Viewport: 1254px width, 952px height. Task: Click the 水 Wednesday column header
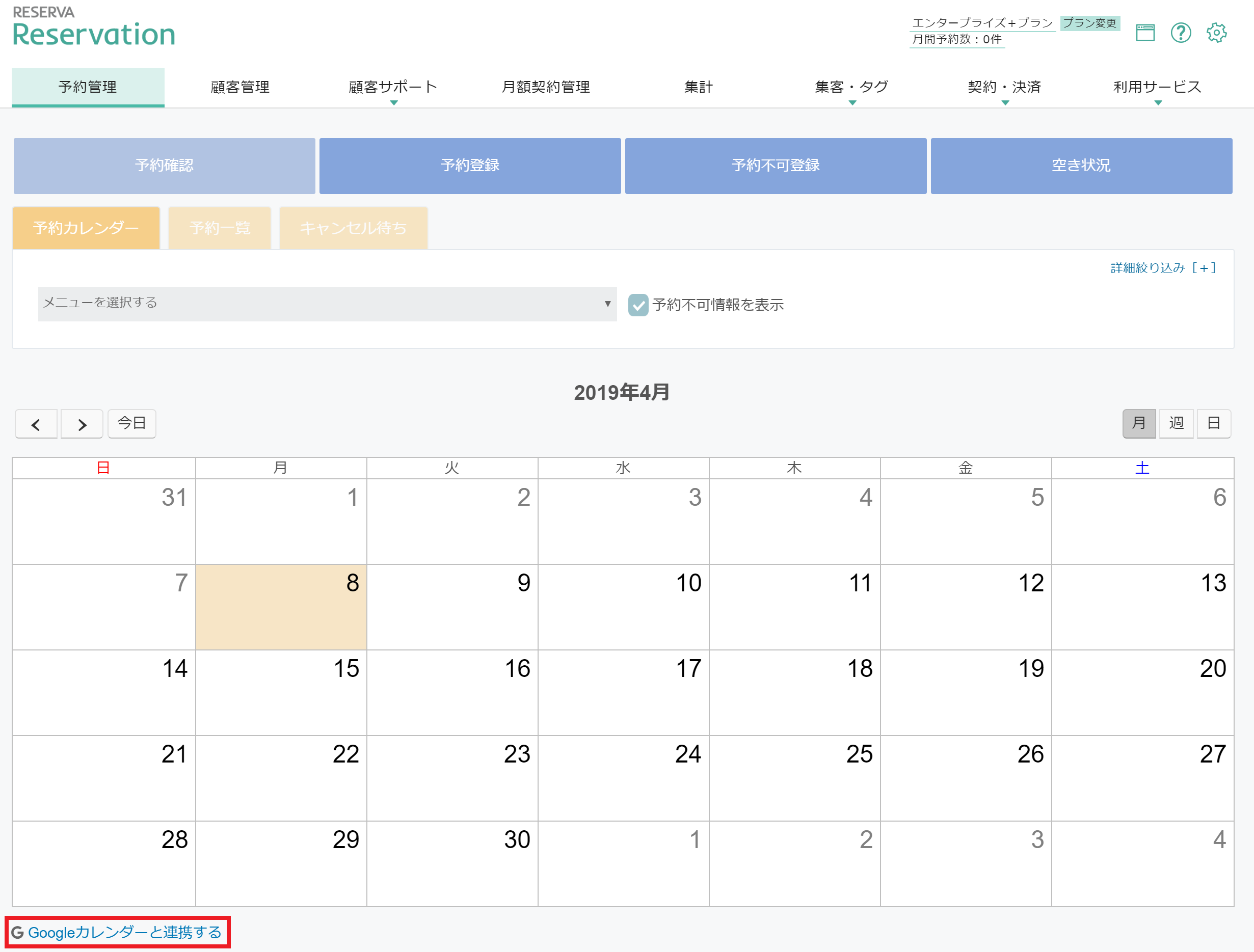[x=623, y=468]
